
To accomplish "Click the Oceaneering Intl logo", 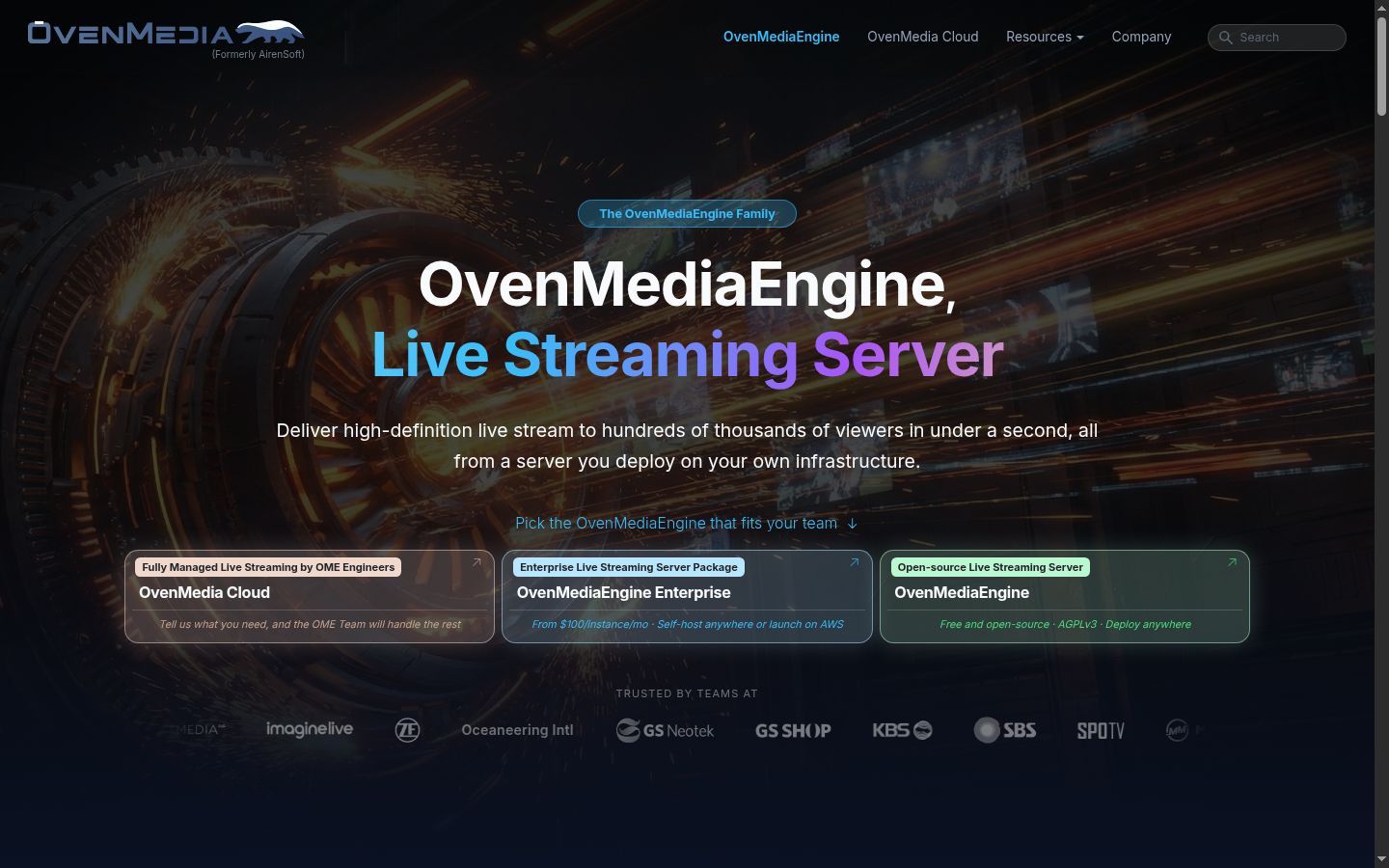I will pos(518,730).
